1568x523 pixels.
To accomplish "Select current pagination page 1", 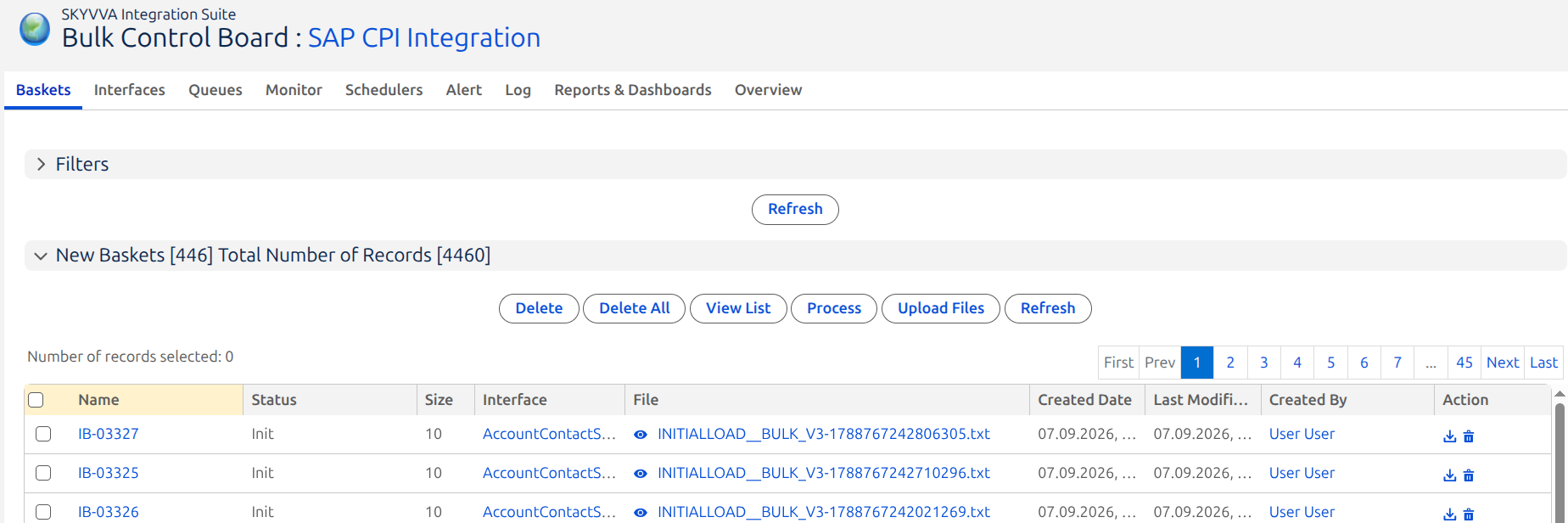I will [1197, 363].
